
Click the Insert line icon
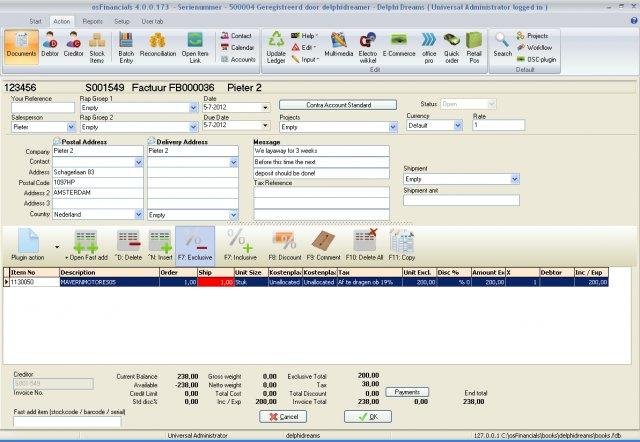(160, 245)
